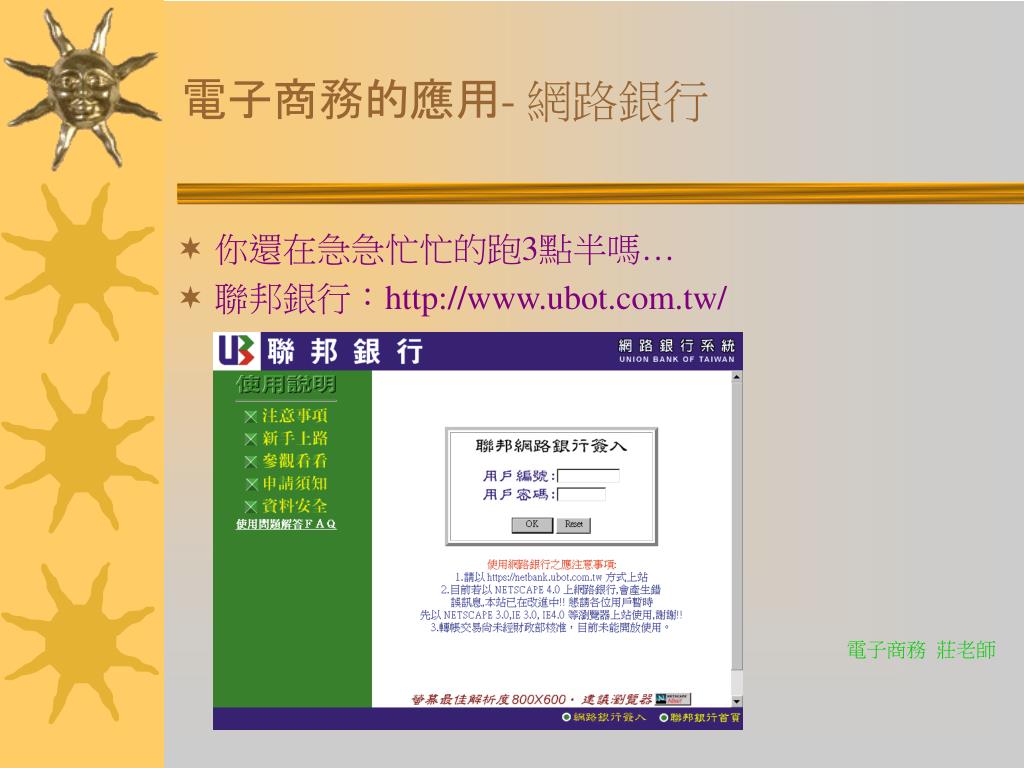The image size is (1024, 768).
Task: Click the Reset button
Action: point(573,524)
